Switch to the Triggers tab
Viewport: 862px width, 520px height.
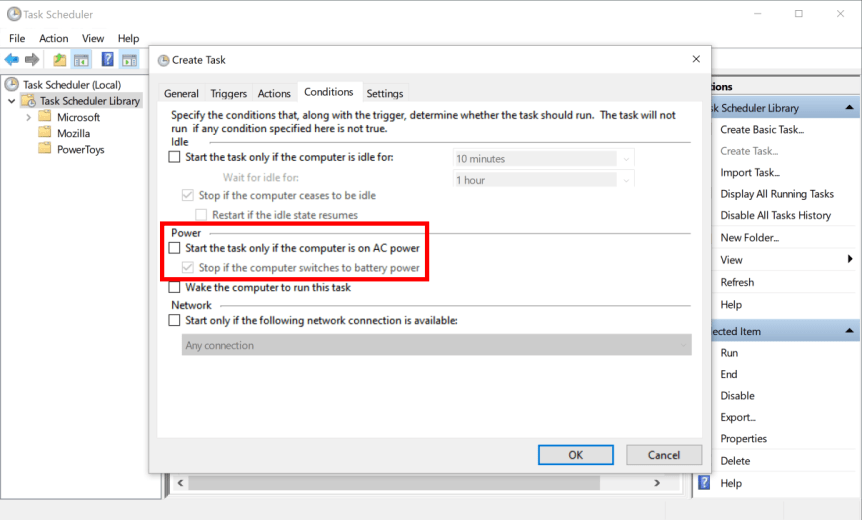(x=229, y=93)
